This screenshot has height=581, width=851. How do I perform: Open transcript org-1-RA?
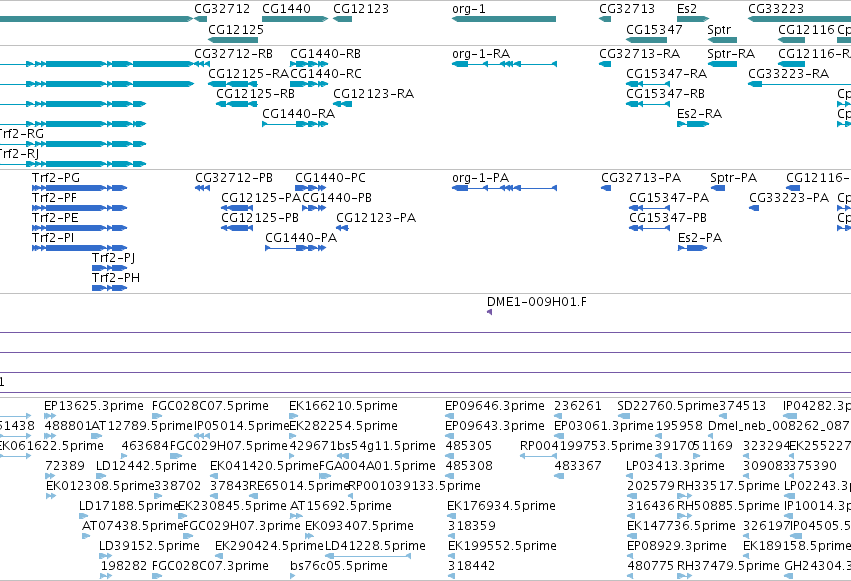coord(481,54)
